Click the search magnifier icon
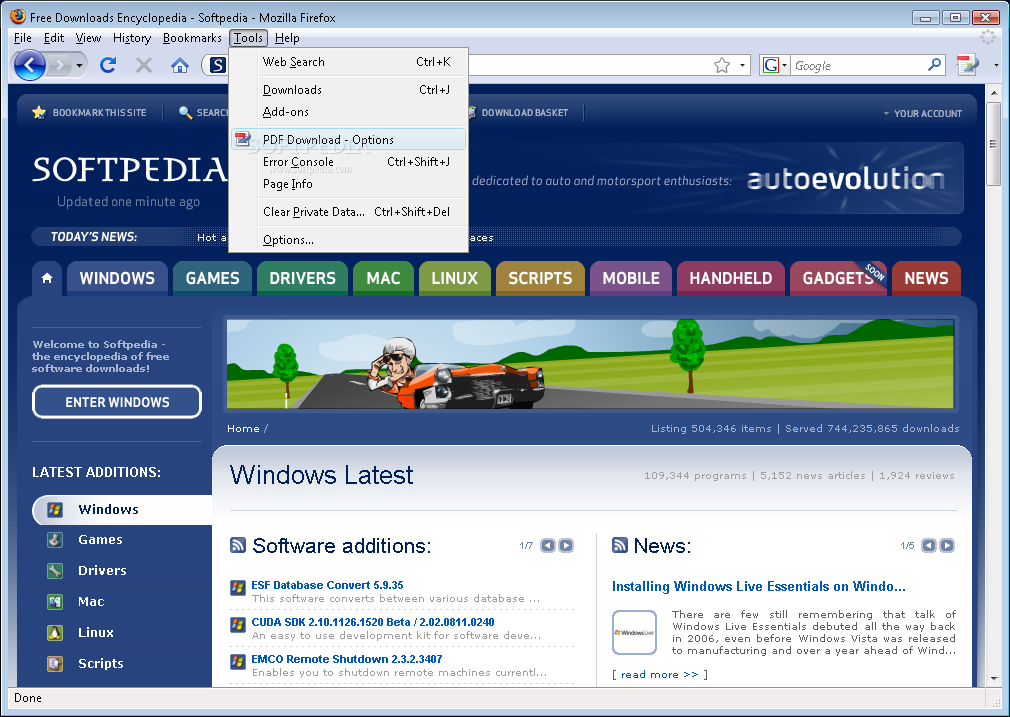The image size is (1010, 717). (x=934, y=64)
